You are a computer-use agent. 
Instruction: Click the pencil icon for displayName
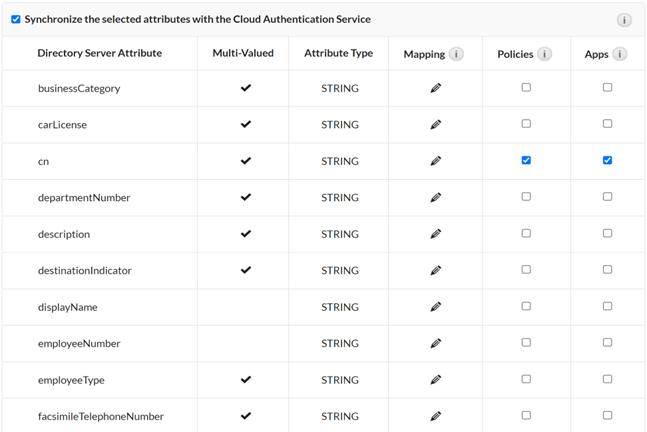pos(435,307)
